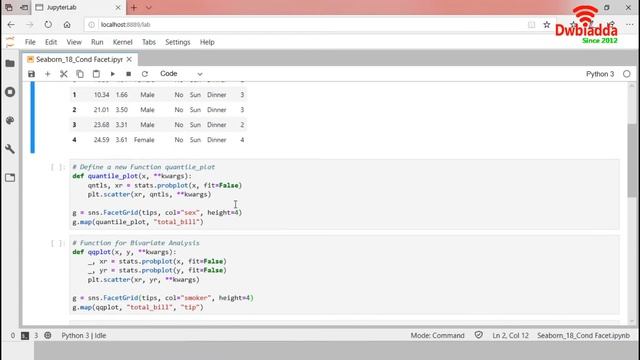Open the Commands palette sidebar icon
This screenshot has height=360, width=640.
point(10,120)
